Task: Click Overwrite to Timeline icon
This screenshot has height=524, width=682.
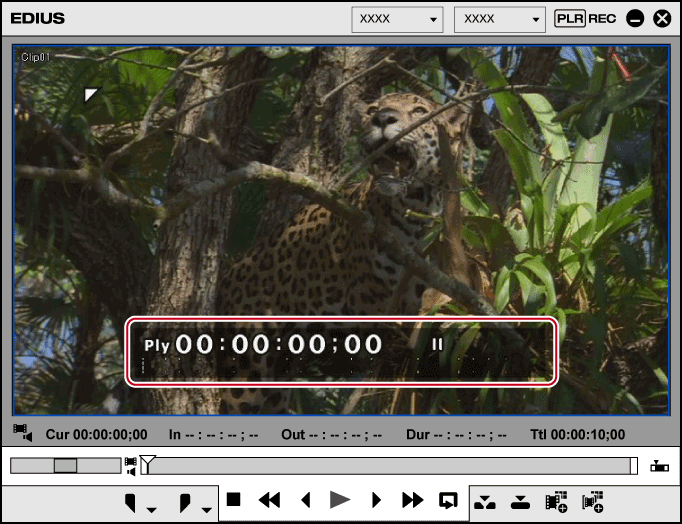Action: point(519,501)
